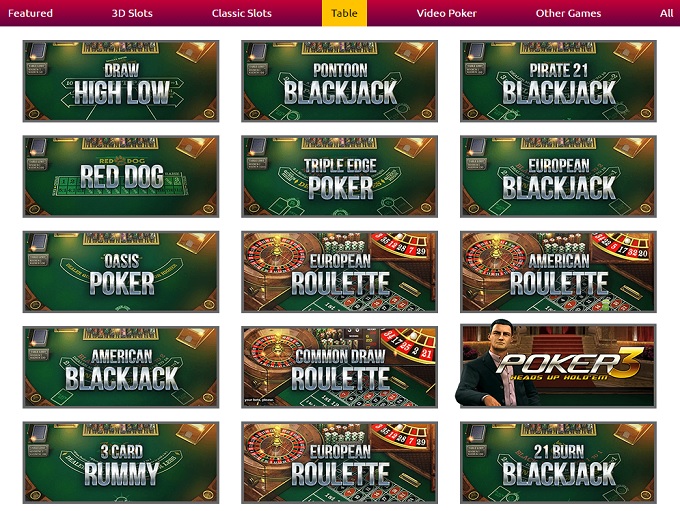The image size is (680, 511).
Task: Select the highlighted Table tab
Action: click(344, 13)
